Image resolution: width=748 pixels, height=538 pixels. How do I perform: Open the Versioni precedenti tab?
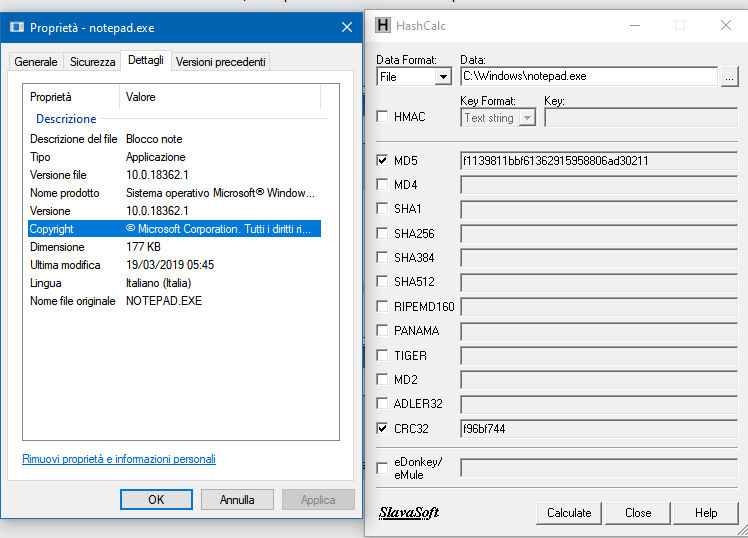[220, 62]
